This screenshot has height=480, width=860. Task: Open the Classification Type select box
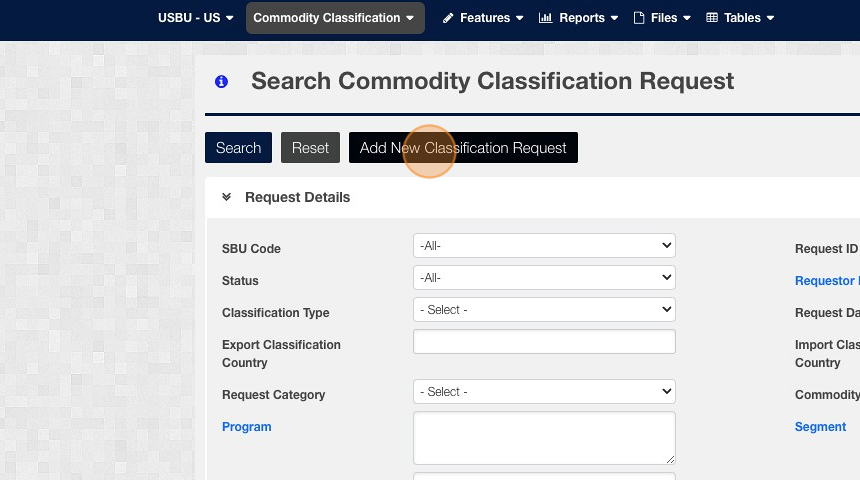click(x=544, y=309)
